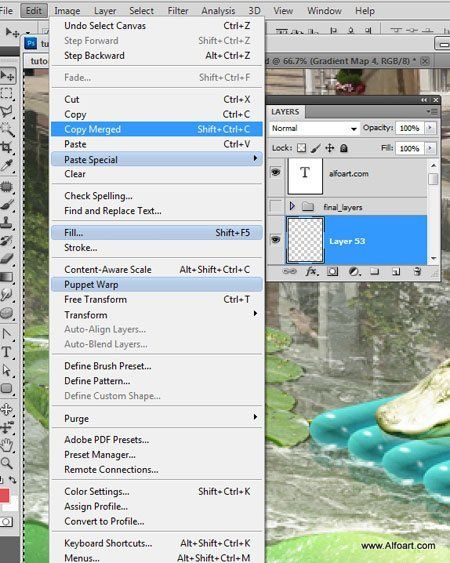The height and width of the screenshot is (563, 450).
Task: Open the Purge submenu
Action: (157, 418)
